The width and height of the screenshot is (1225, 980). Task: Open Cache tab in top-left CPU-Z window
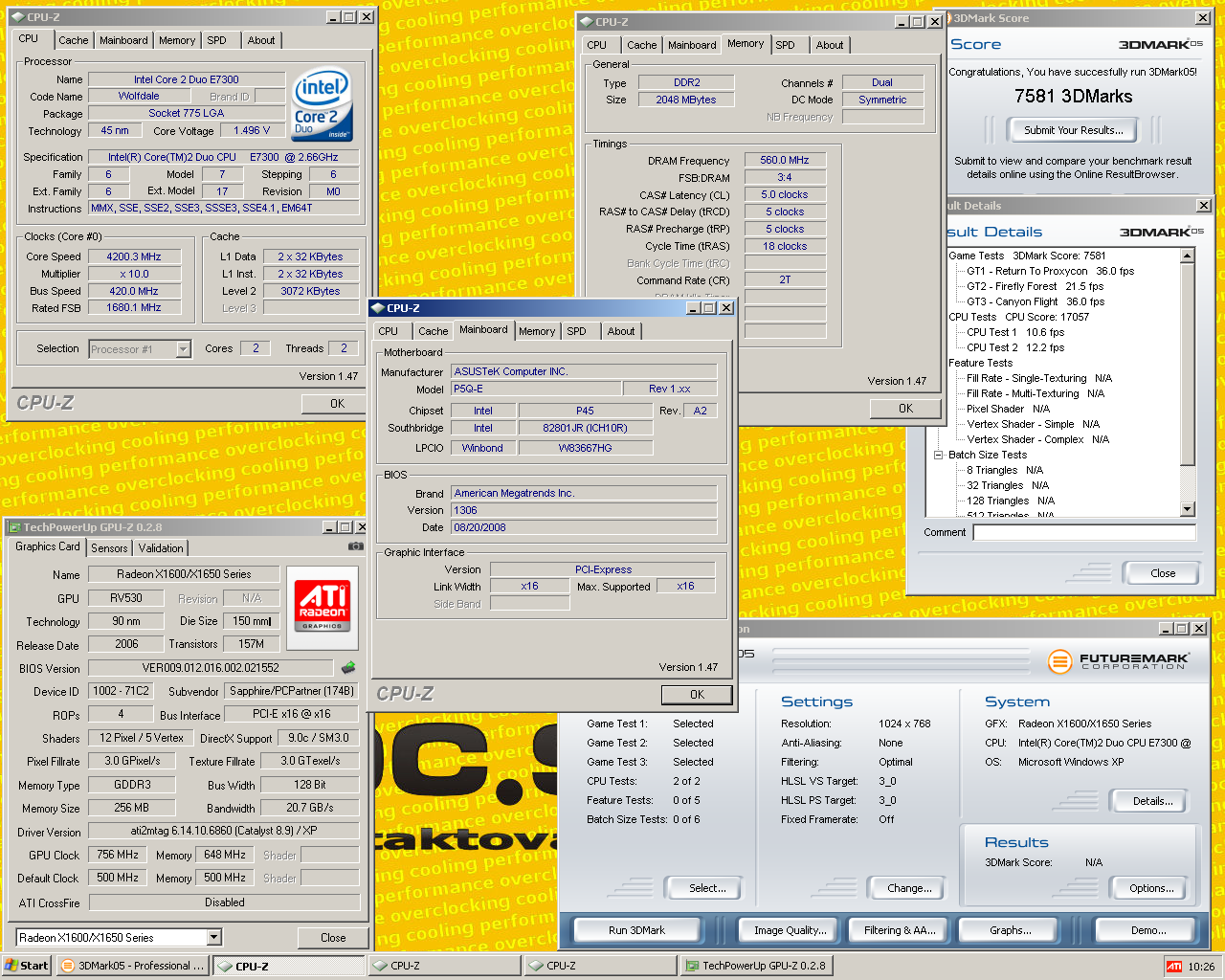(x=73, y=40)
